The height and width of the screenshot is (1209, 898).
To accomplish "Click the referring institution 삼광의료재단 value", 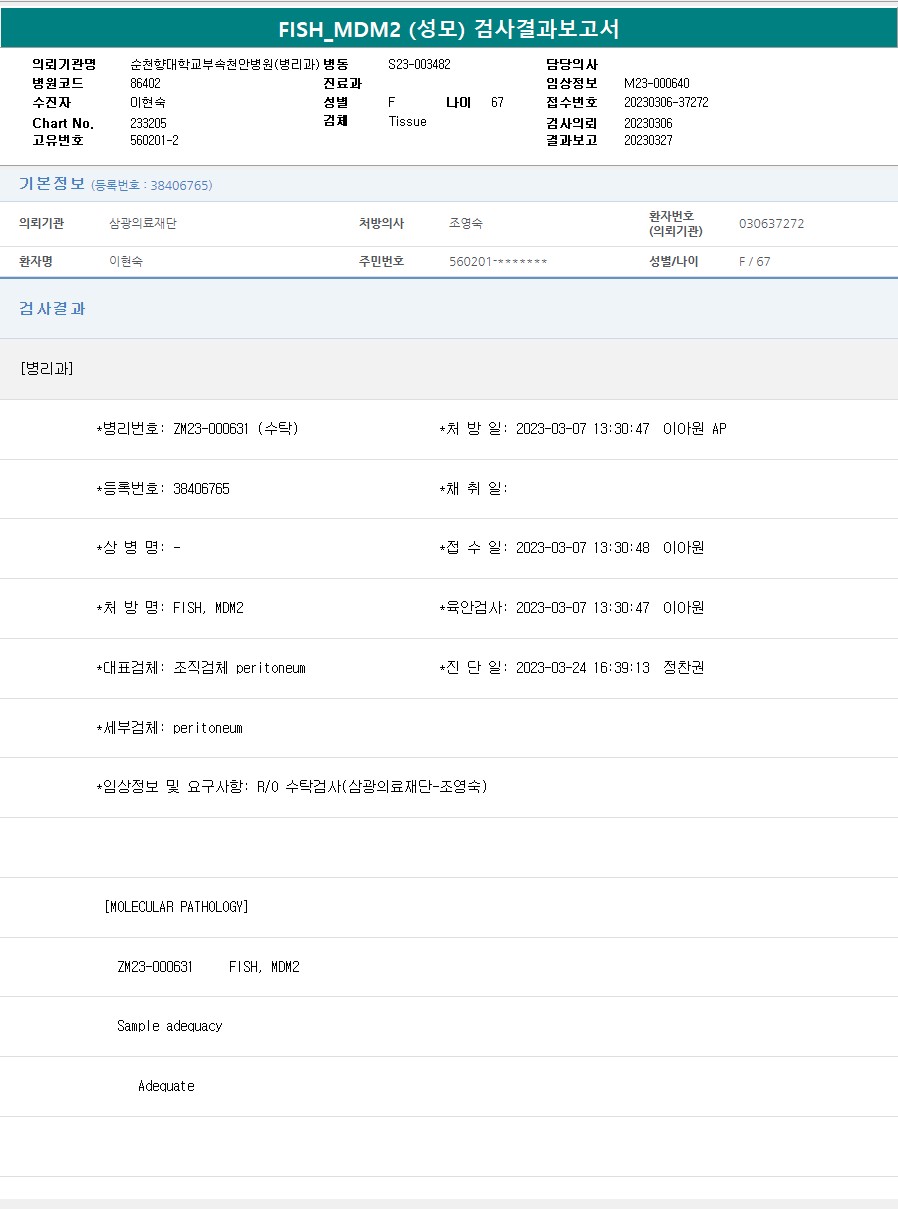I will click(x=143, y=224).
